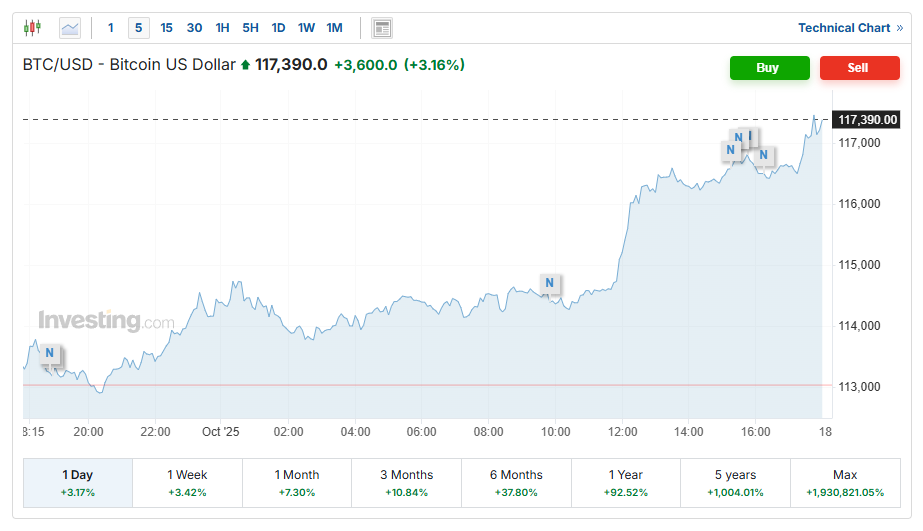
Task: Switch to the 1 Year range
Action: pyautogui.click(x=625, y=483)
